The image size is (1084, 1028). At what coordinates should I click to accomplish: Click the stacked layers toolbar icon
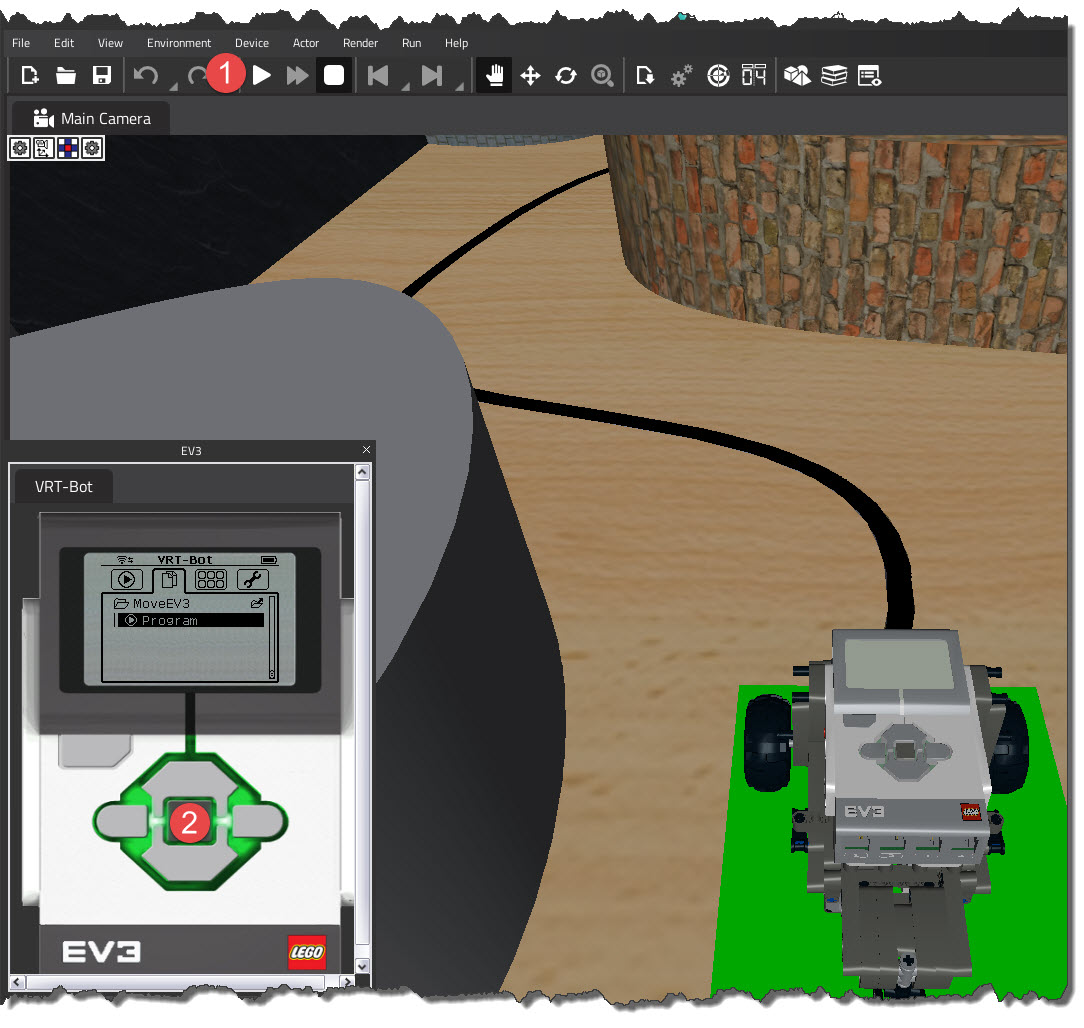click(x=834, y=75)
